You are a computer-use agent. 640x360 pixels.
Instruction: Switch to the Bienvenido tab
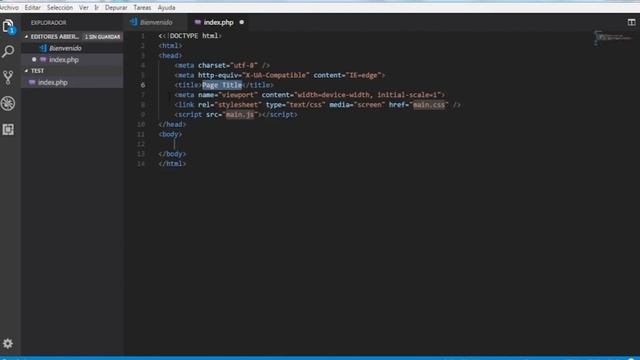pos(155,22)
